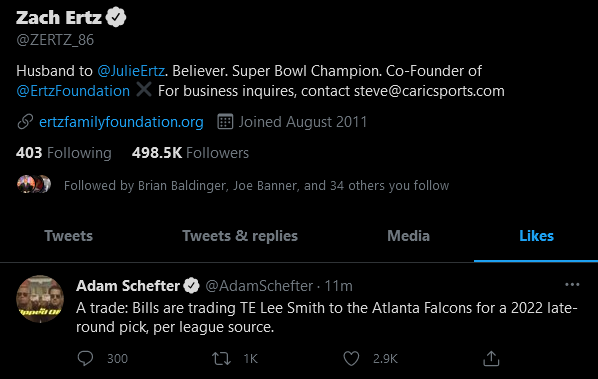Switch to the Tweets tab
This screenshot has height=379, width=598.
click(69, 236)
